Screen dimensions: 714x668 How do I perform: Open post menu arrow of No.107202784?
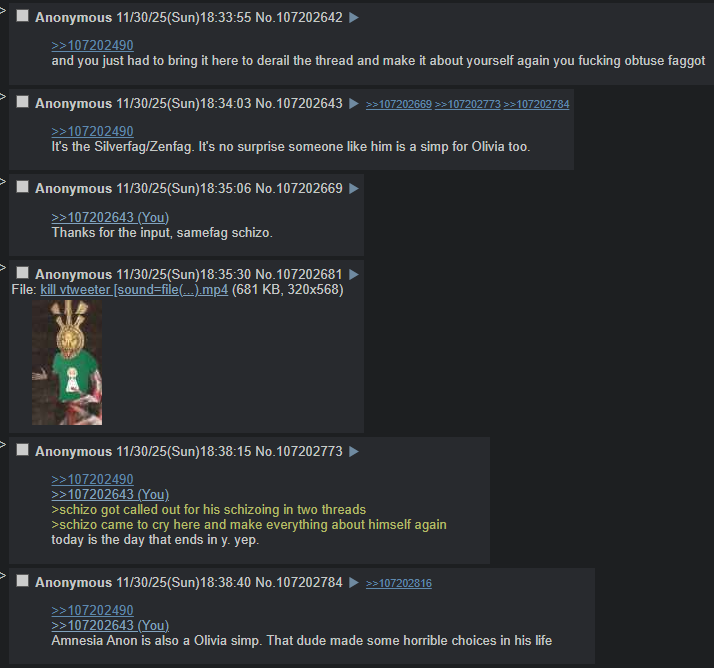coord(354,582)
